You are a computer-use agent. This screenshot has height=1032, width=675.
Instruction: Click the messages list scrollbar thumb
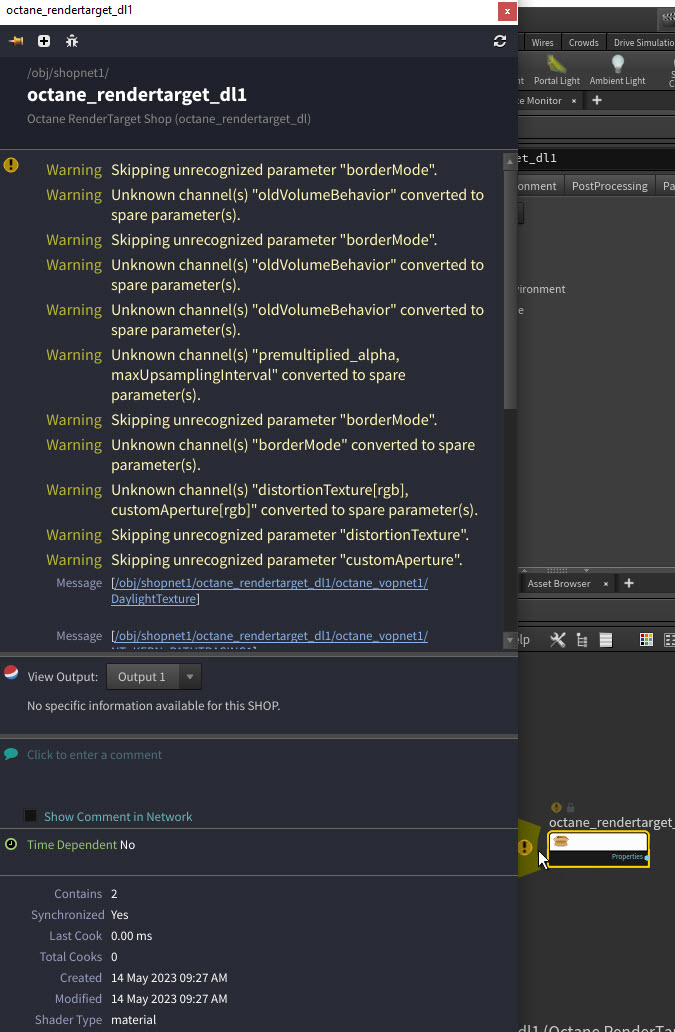coord(510,290)
